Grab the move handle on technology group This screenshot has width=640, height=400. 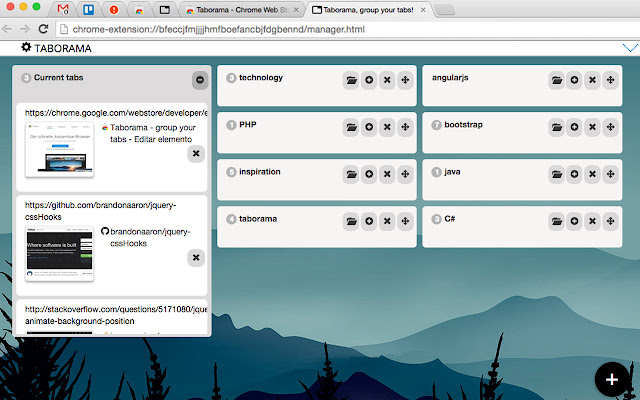[x=405, y=80]
